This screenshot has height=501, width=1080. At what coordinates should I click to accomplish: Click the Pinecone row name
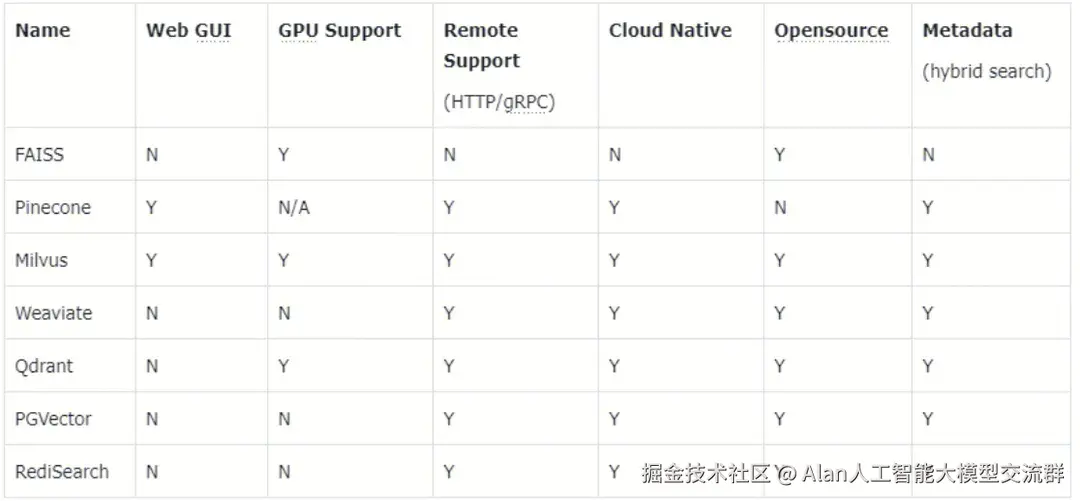pyautogui.click(x=53, y=208)
